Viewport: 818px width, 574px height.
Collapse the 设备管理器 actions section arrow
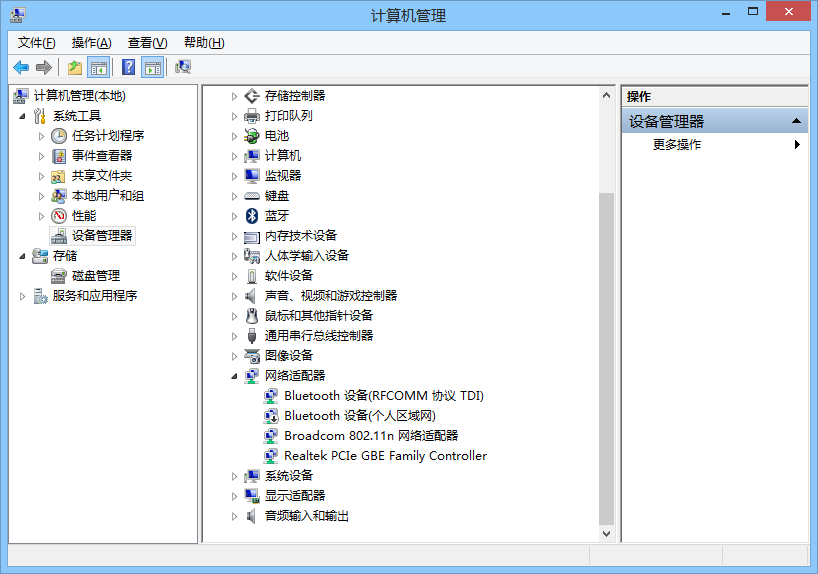[796, 121]
